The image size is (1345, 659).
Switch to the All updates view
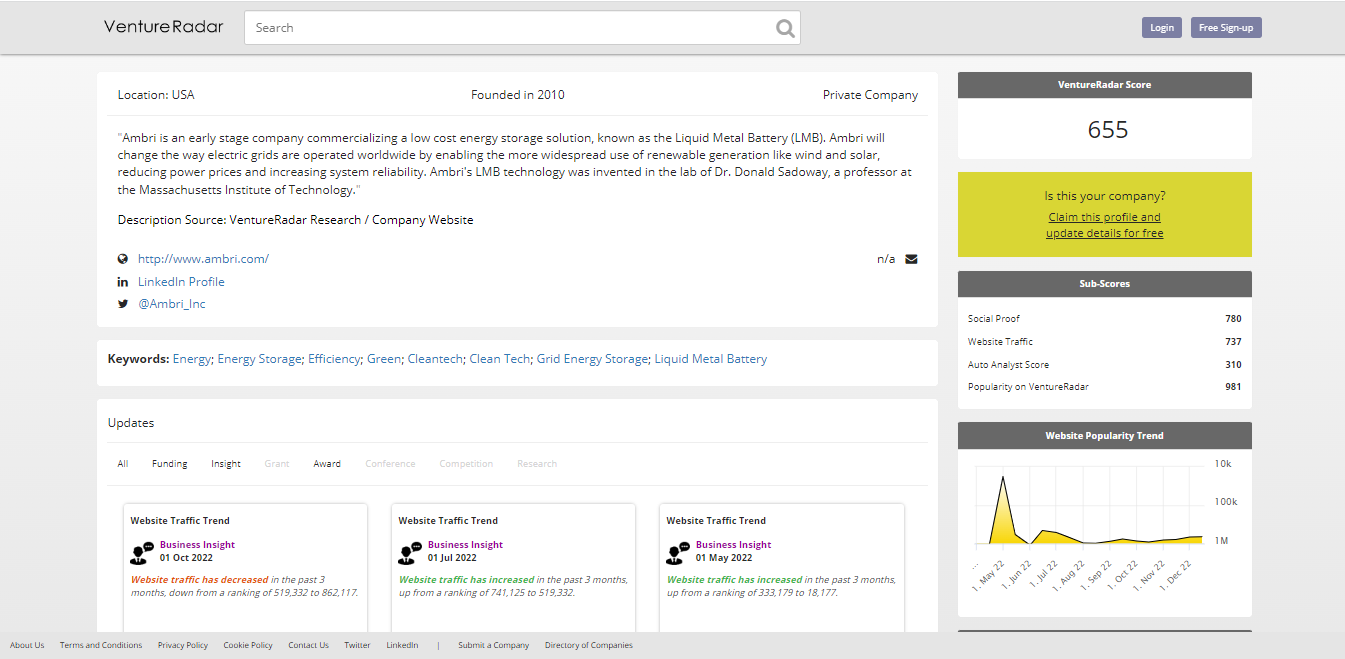122,463
